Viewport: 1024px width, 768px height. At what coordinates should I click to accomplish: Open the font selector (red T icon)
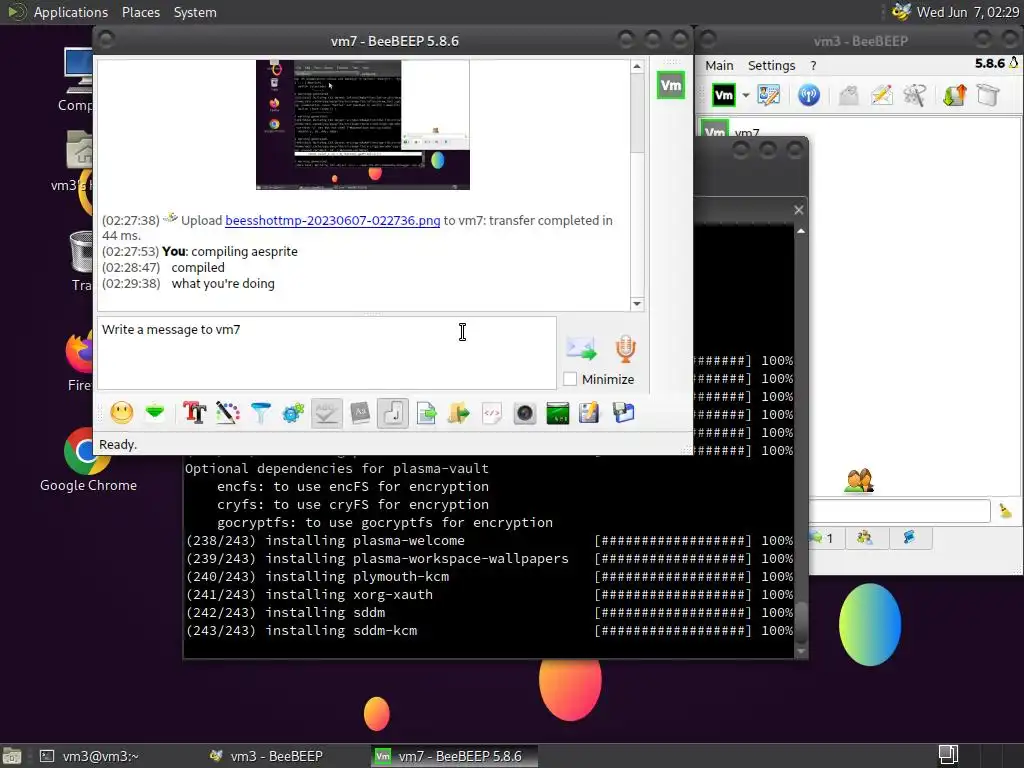pos(195,413)
